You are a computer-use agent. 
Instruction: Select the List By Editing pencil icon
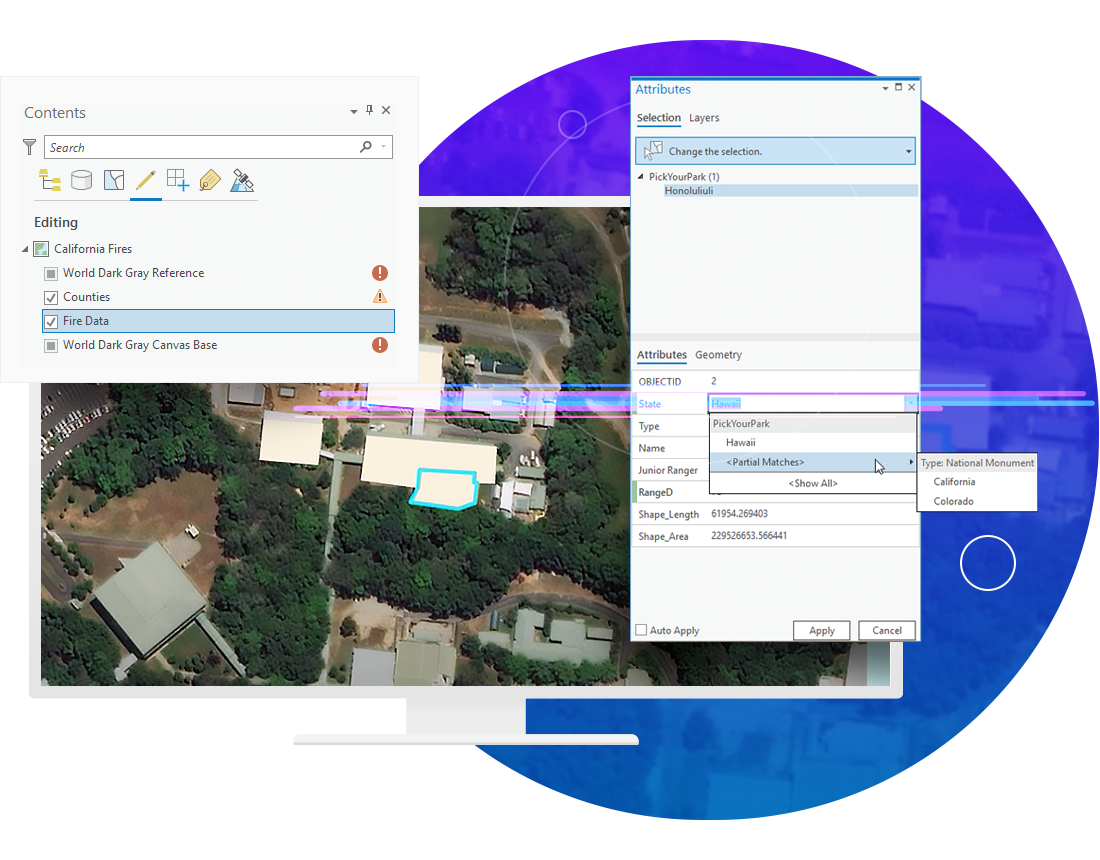coord(146,181)
